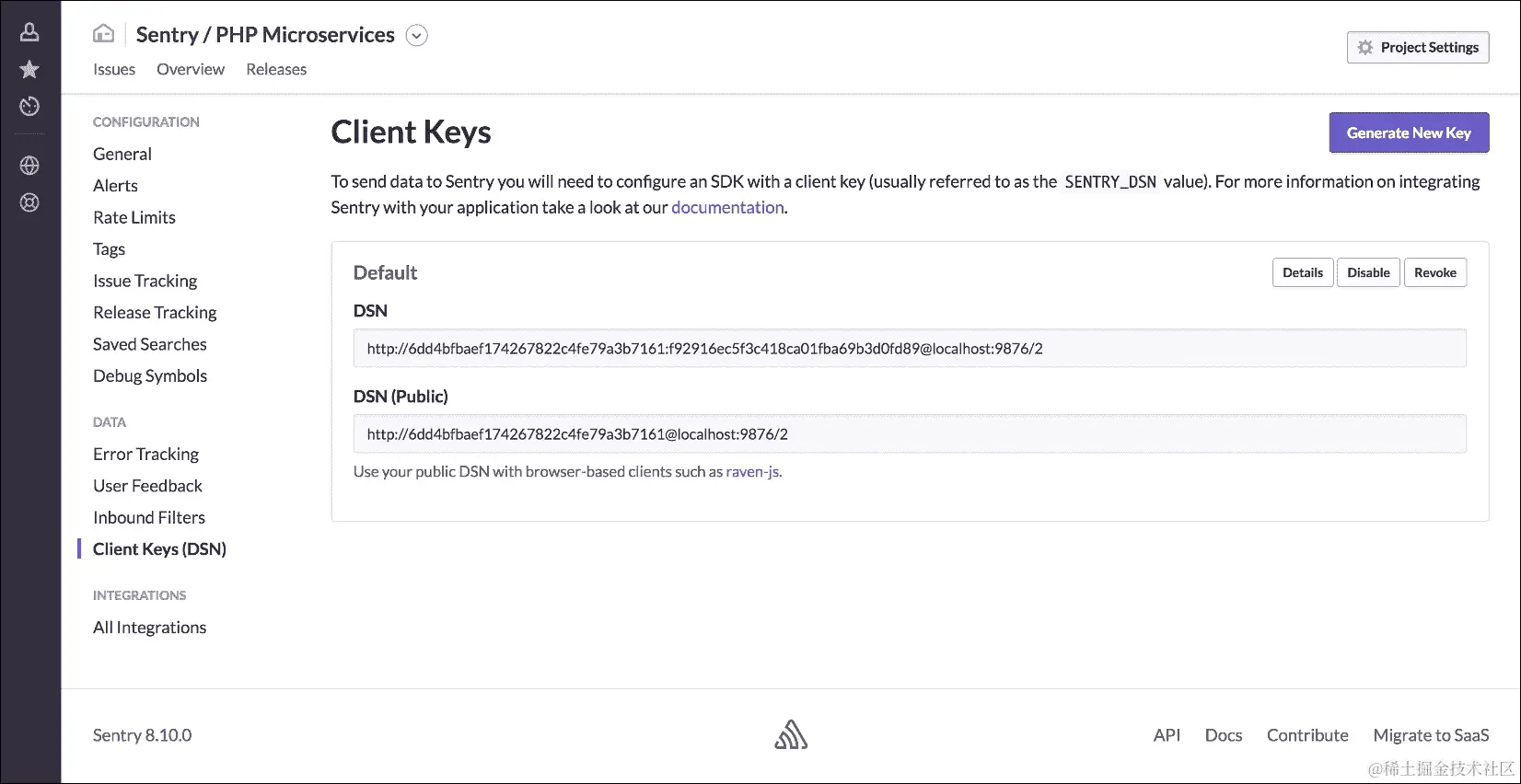
Task: Click the globe icon in the sidebar
Action: tap(29, 166)
